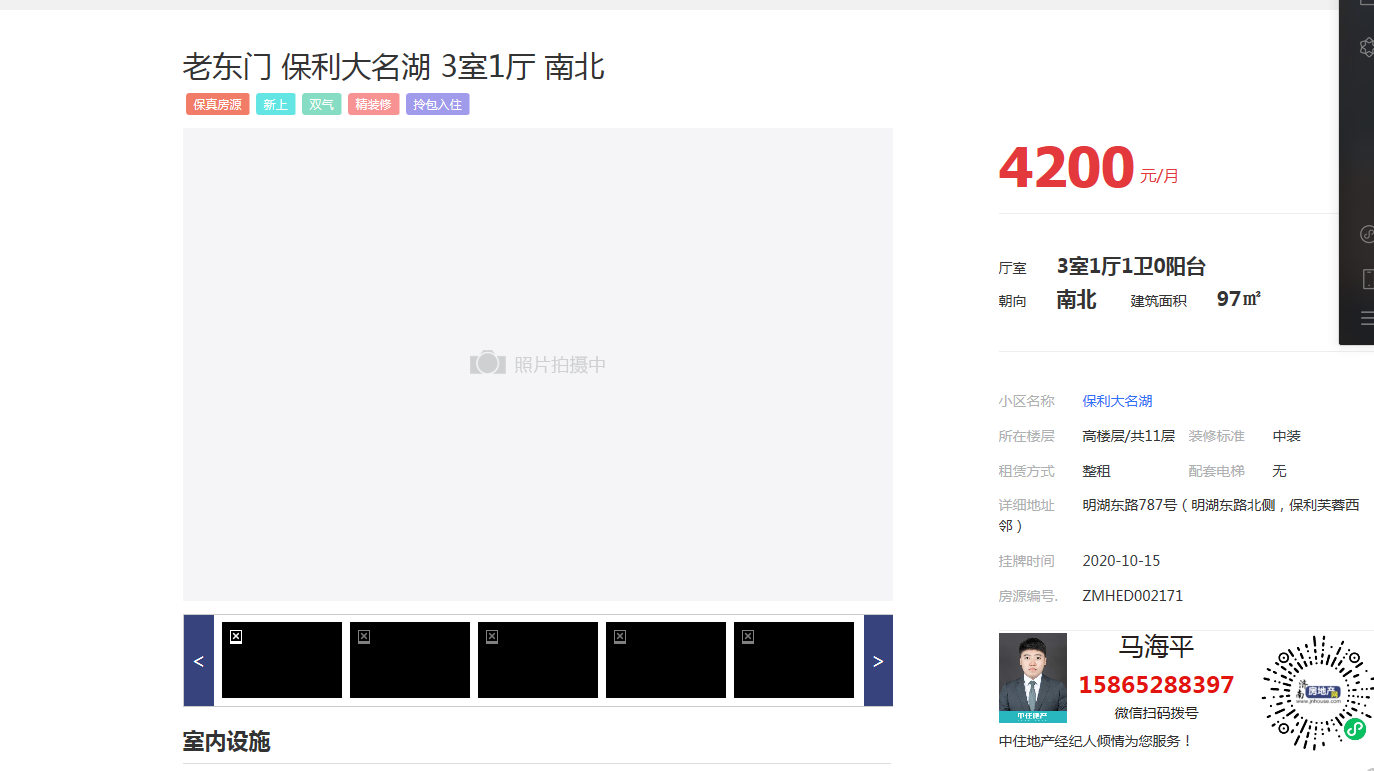Click the 保真房源 tag
The height and width of the screenshot is (771, 1374).
click(217, 104)
